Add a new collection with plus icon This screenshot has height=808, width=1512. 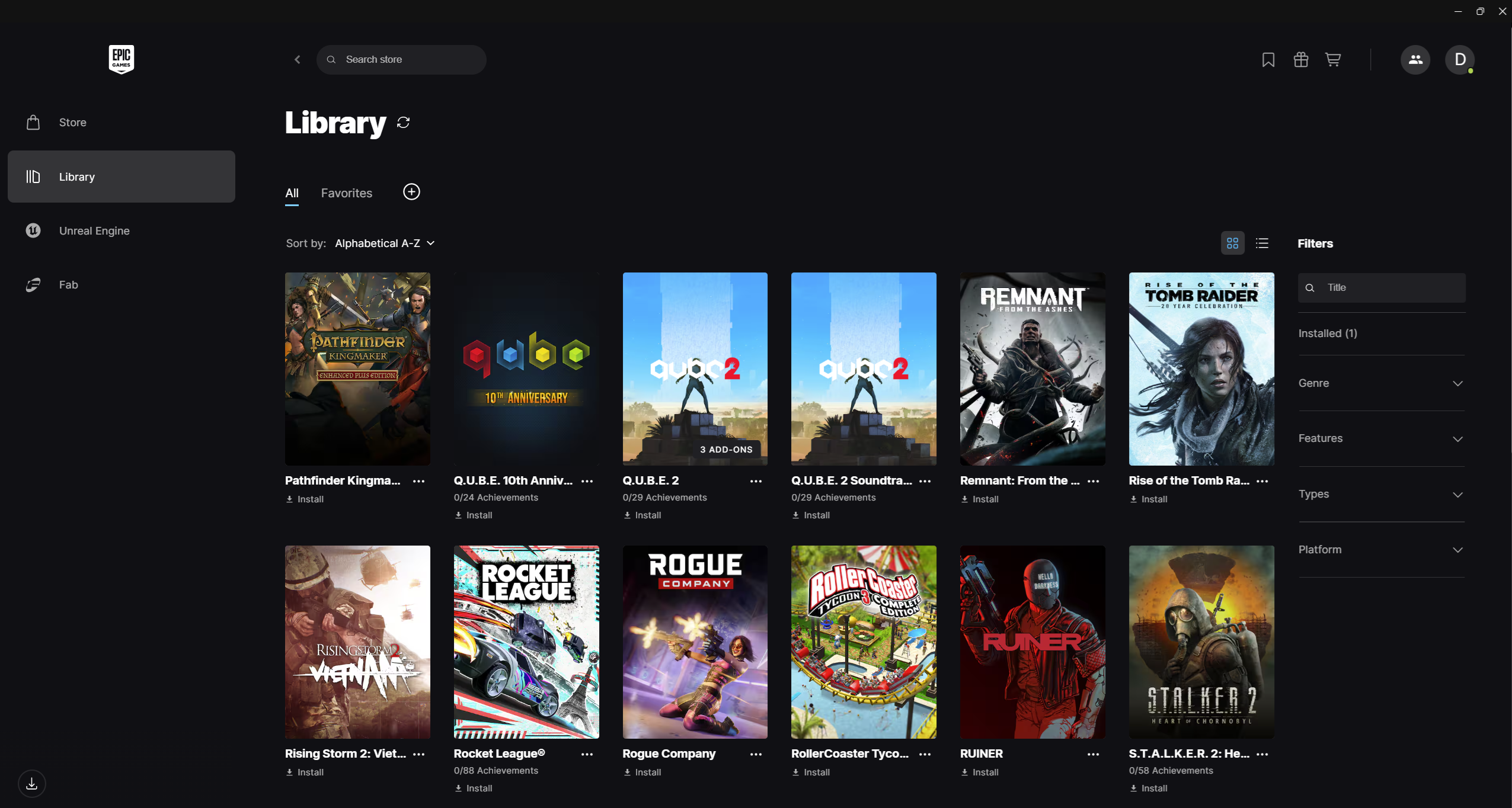[x=411, y=192]
